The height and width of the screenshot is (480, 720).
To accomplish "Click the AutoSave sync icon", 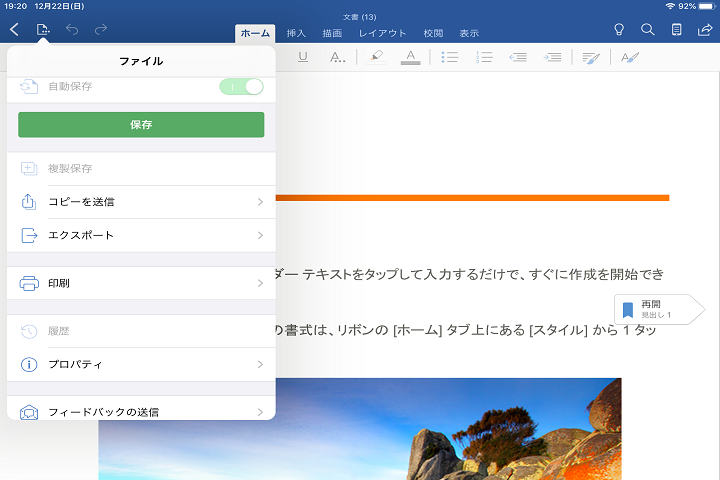I will (x=29, y=86).
